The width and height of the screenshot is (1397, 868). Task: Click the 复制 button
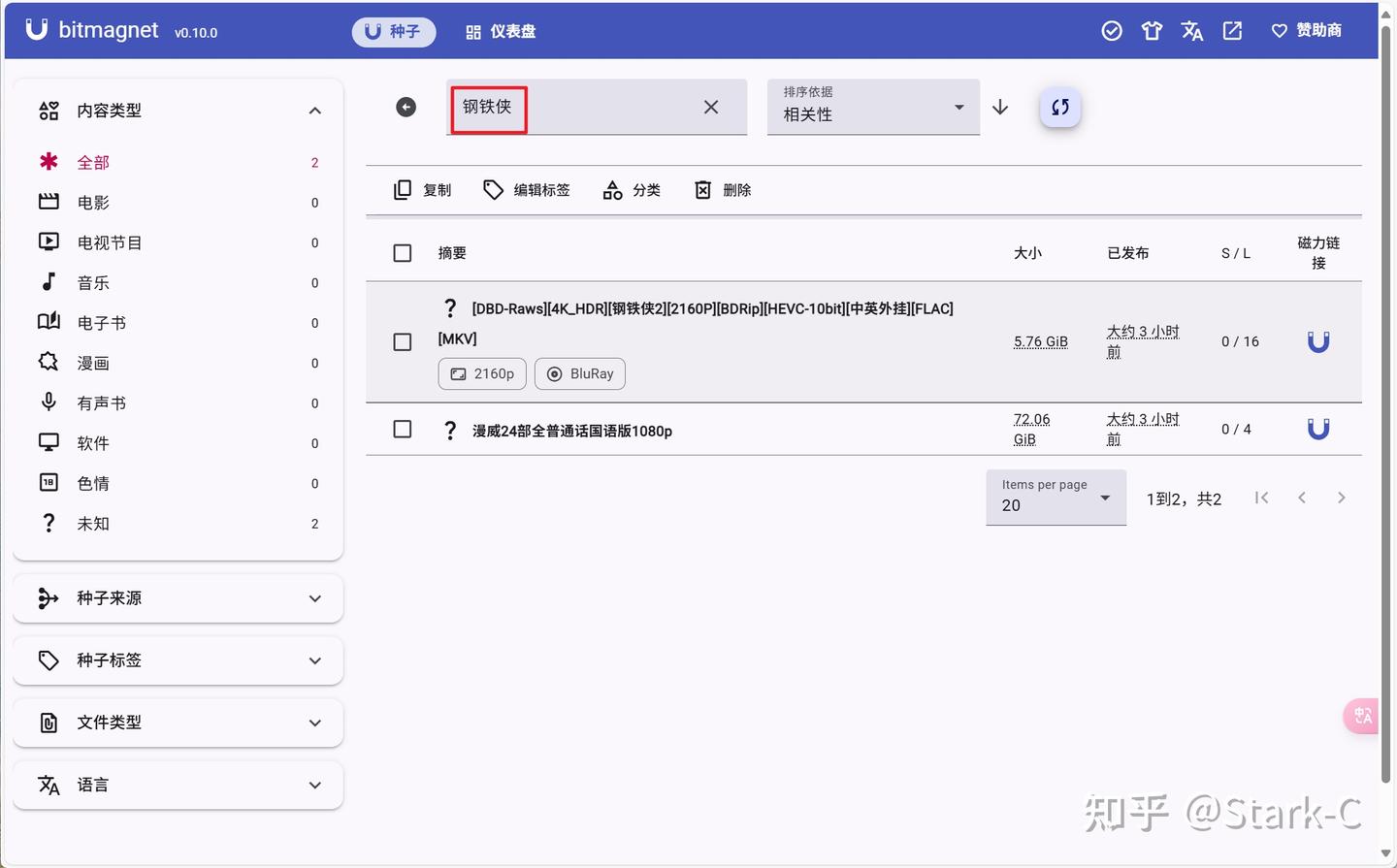[423, 190]
